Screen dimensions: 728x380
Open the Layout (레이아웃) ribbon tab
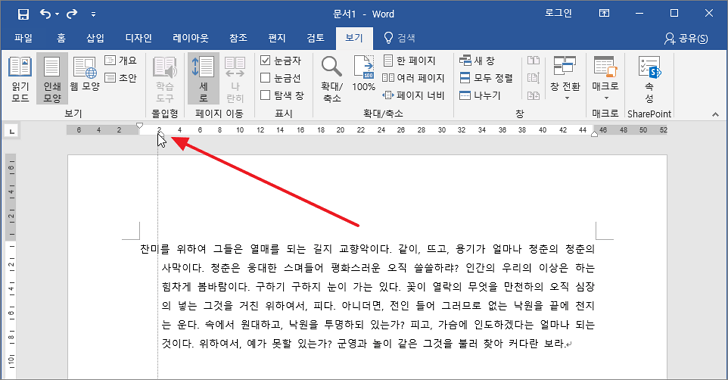[190, 38]
